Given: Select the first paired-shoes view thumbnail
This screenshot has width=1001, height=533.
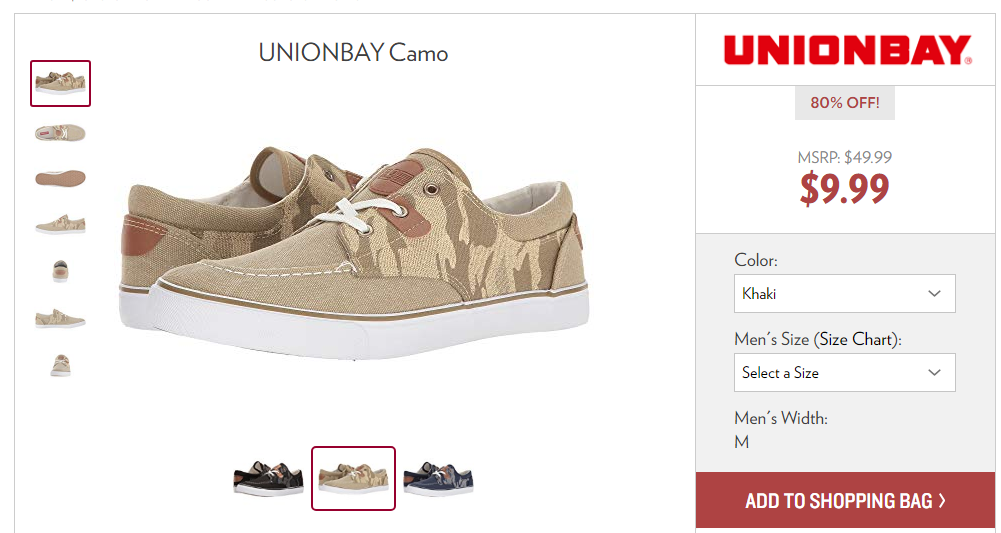Looking at the screenshot, I should pos(60,83).
